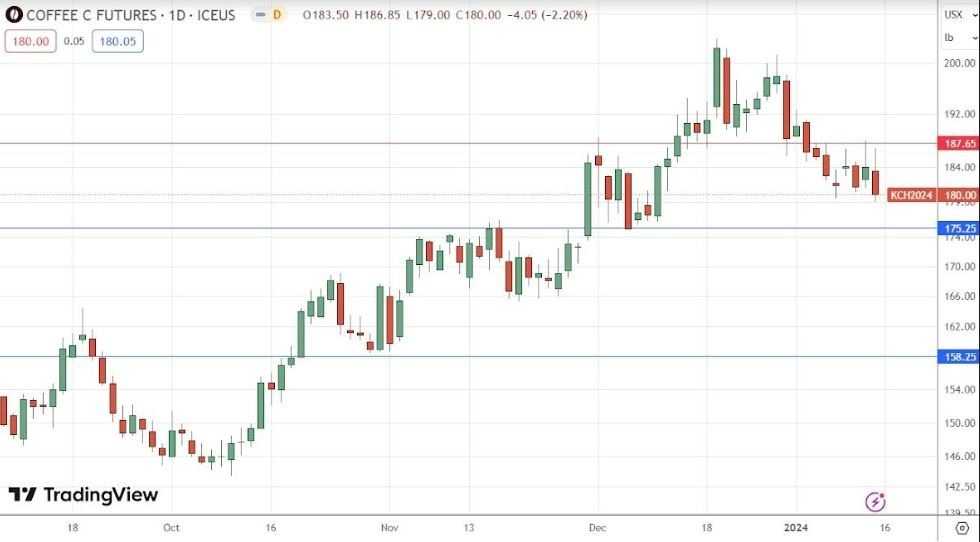The height and width of the screenshot is (542, 980).
Task: Click the blue 158.25 price level label
Action: (958, 357)
